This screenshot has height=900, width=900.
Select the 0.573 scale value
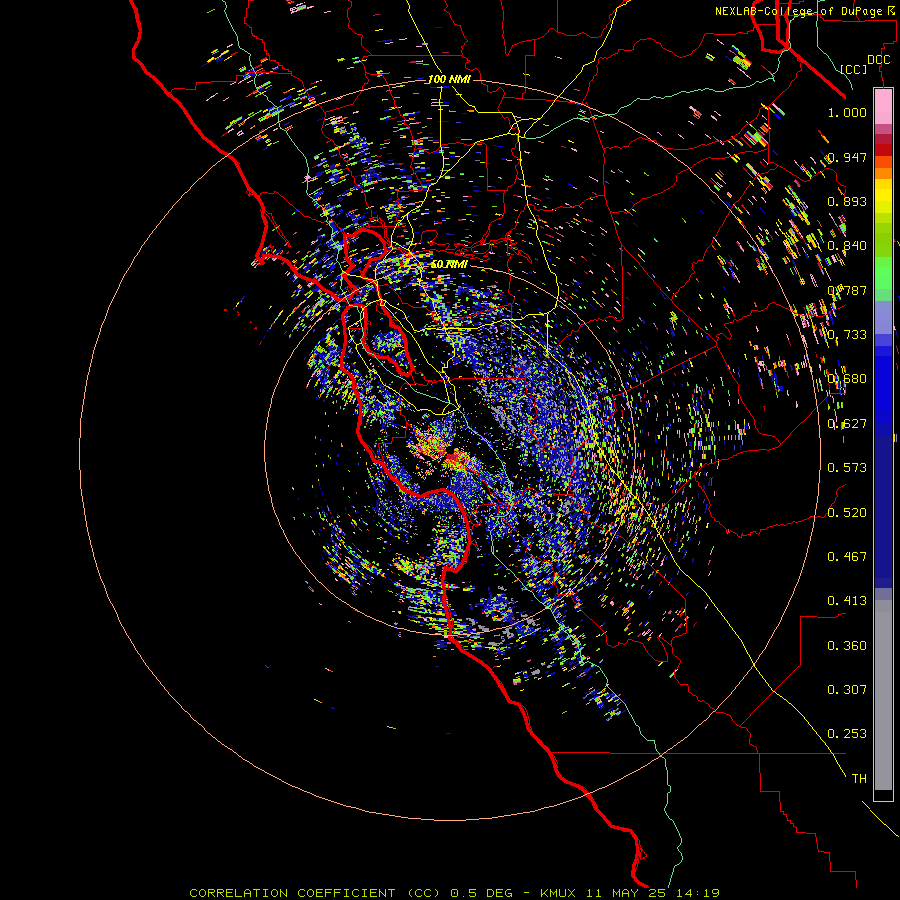(847, 468)
